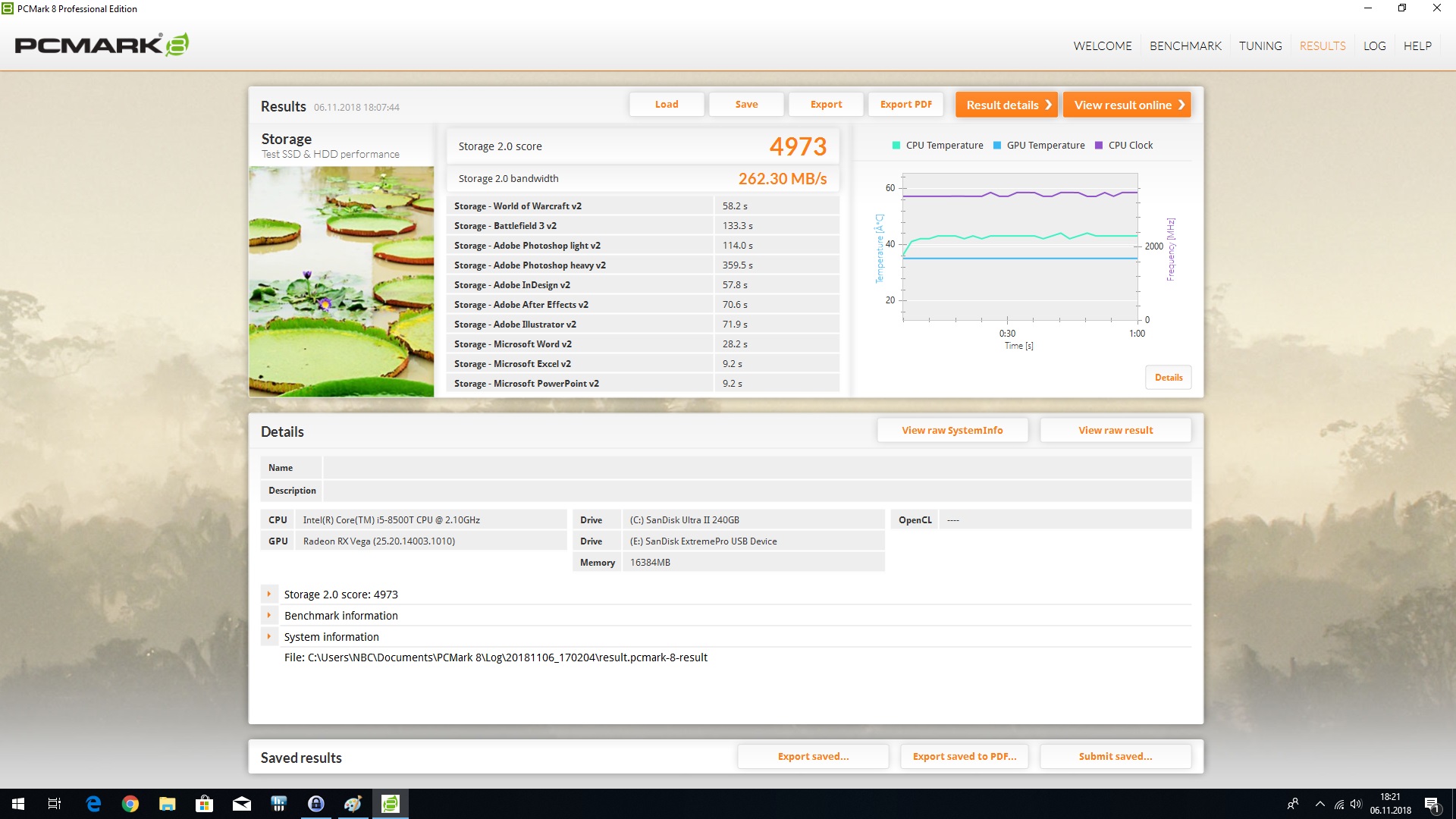Show hidden system tray icons
The height and width of the screenshot is (819, 1456).
pos(1320,804)
